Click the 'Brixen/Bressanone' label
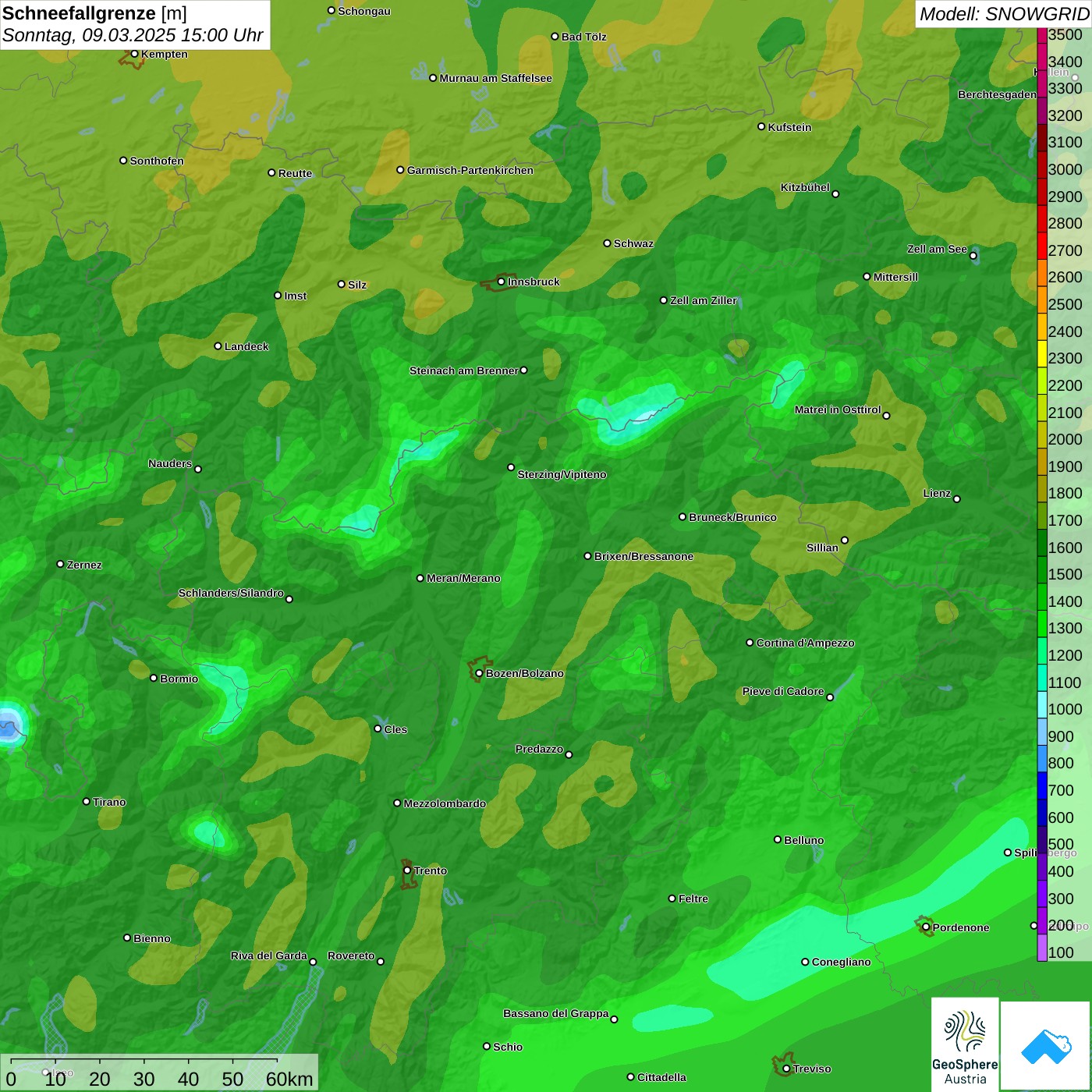Image resolution: width=1092 pixels, height=1092 pixels. point(644,556)
